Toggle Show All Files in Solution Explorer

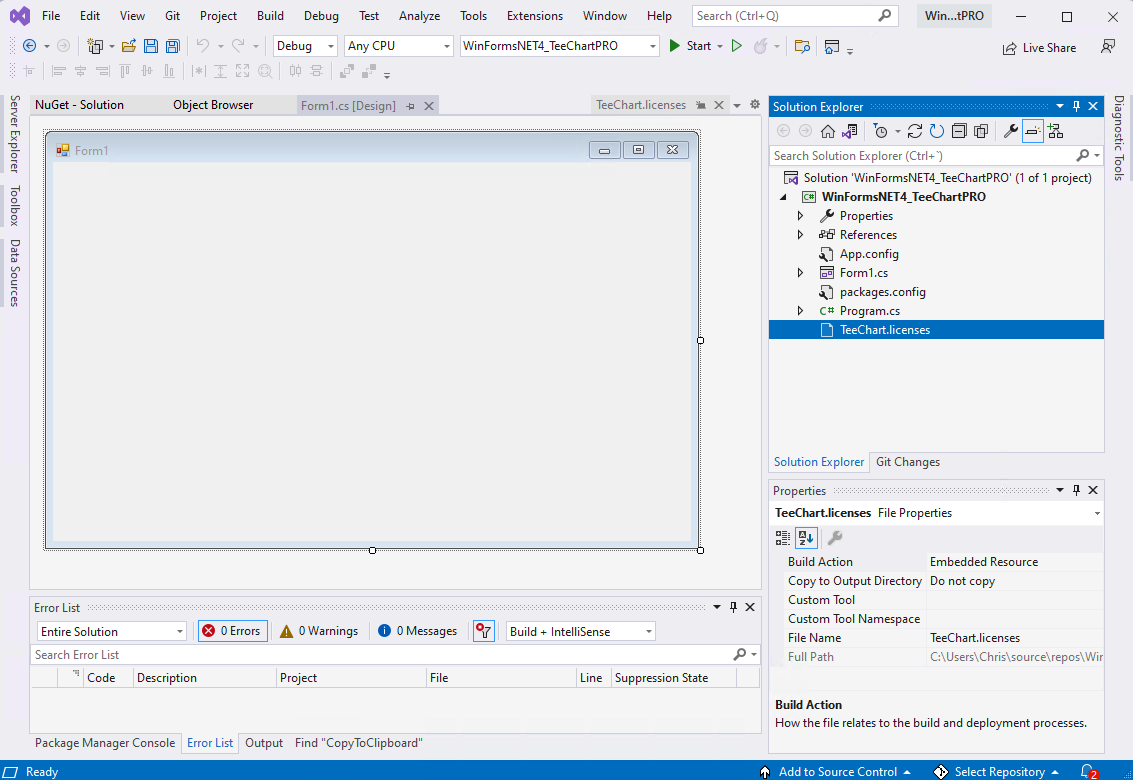(x=981, y=131)
